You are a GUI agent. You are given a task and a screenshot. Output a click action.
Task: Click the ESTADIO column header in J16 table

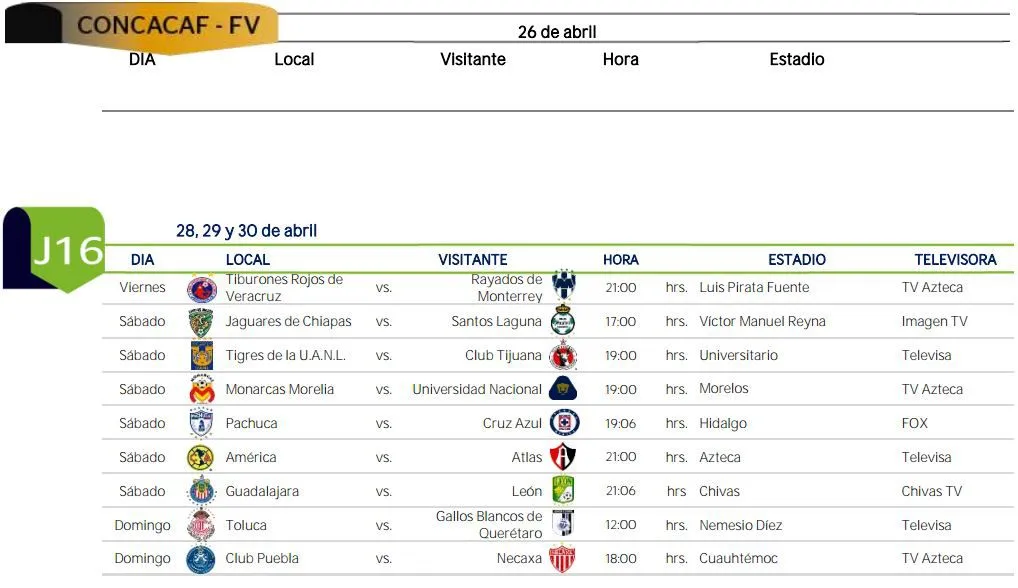tap(797, 260)
